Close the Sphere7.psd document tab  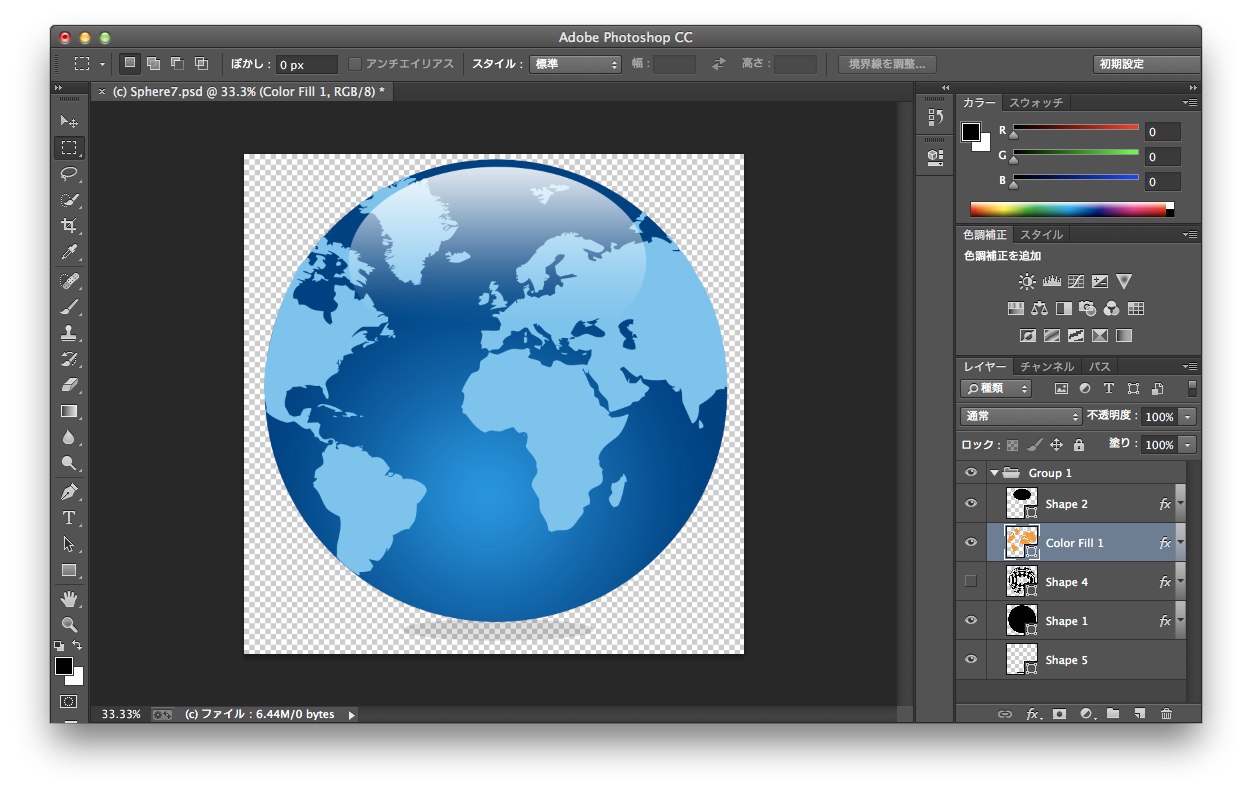[101, 91]
